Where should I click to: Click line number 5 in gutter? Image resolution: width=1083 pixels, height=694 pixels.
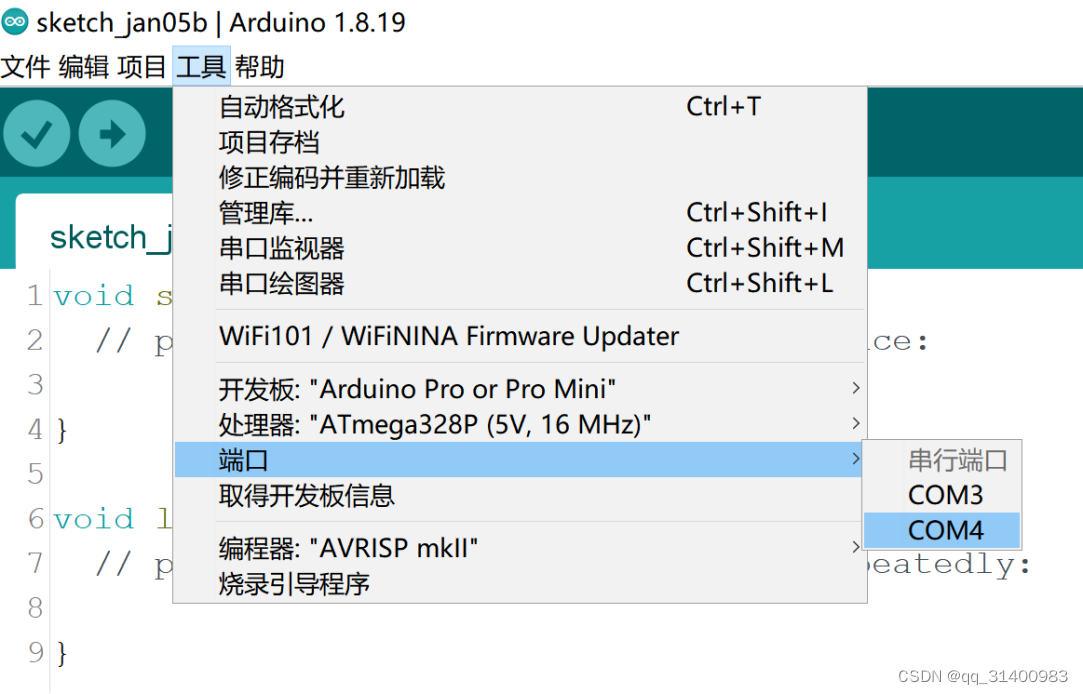pos(36,474)
